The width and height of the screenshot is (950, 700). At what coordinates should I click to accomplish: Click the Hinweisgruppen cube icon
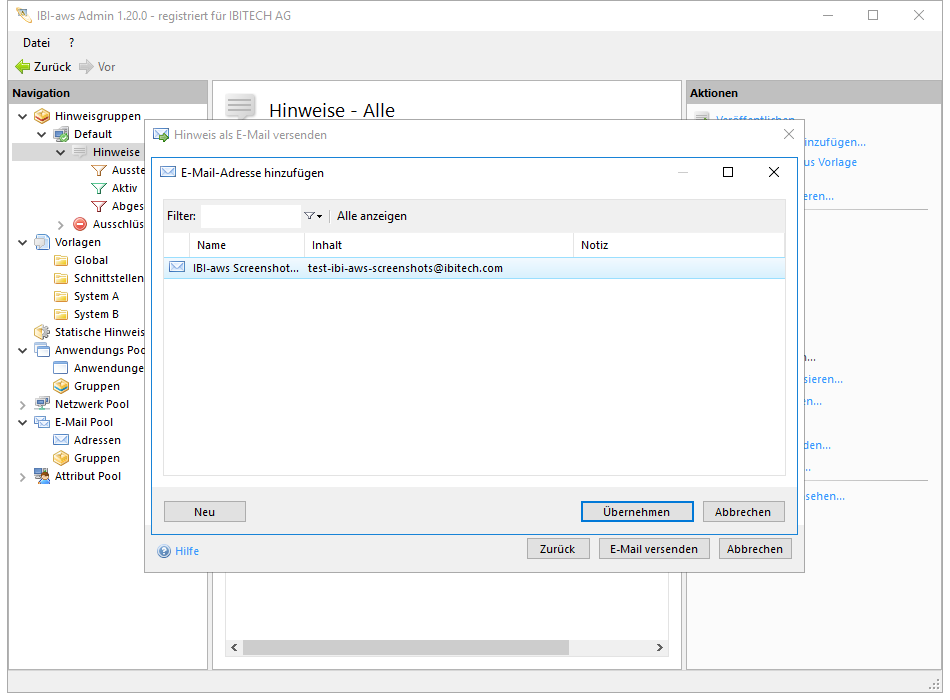[42, 116]
